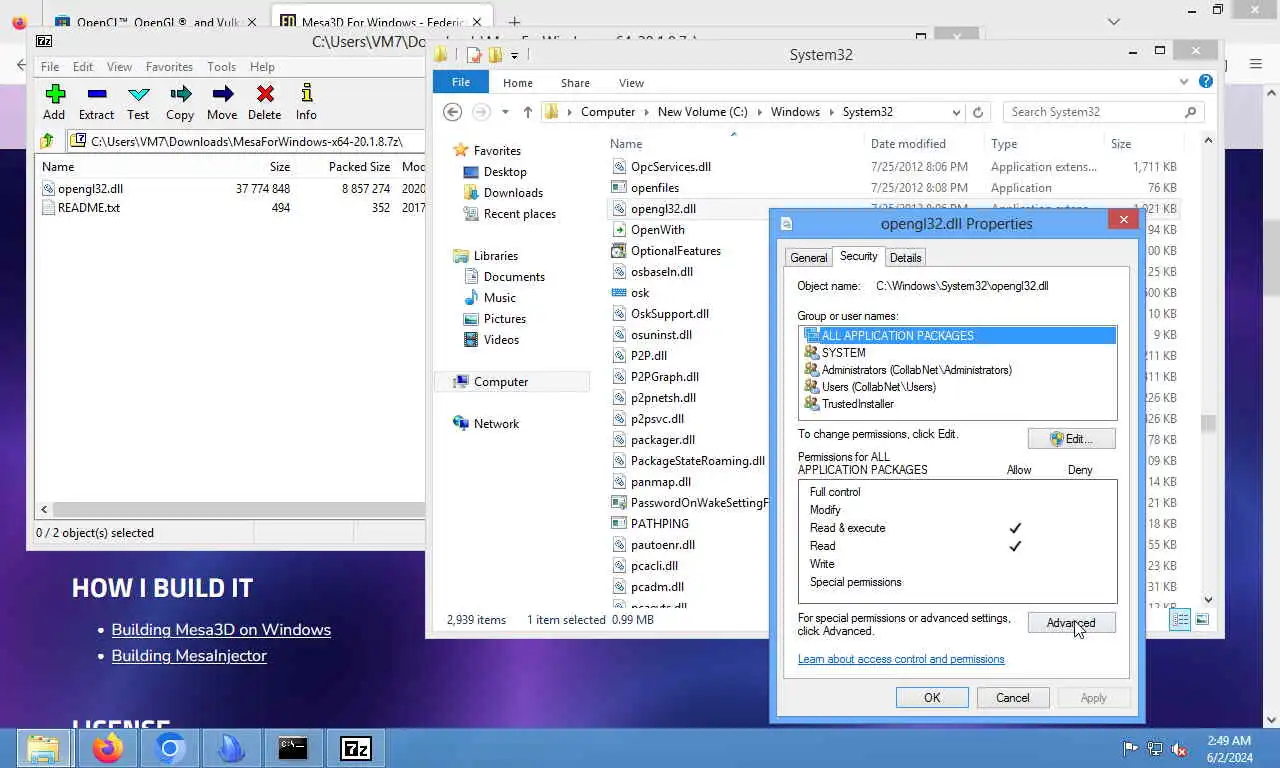Switch to the large icons view button
The image size is (1280, 768).
1203,620
